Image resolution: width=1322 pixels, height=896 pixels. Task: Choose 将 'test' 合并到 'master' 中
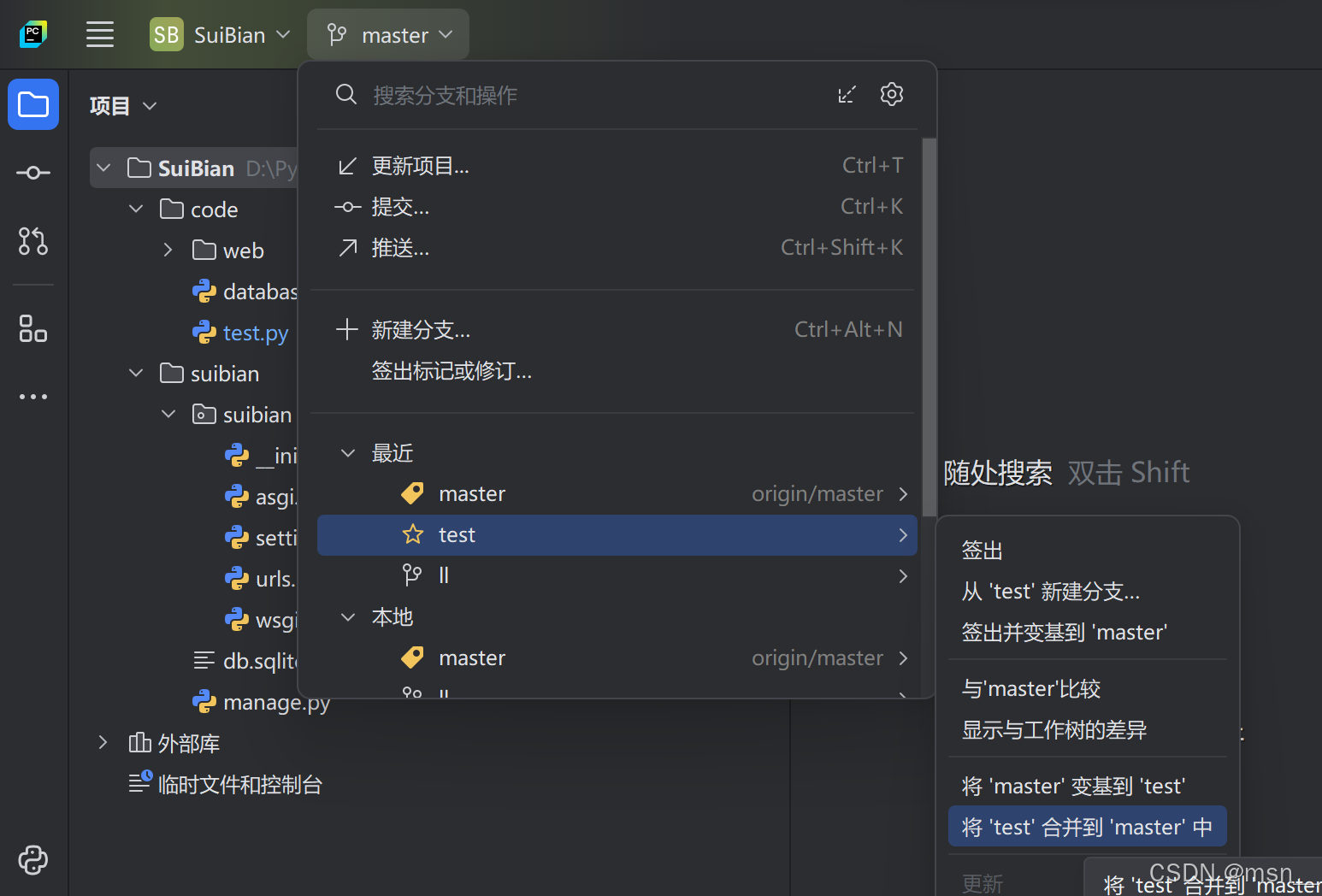(1087, 826)
